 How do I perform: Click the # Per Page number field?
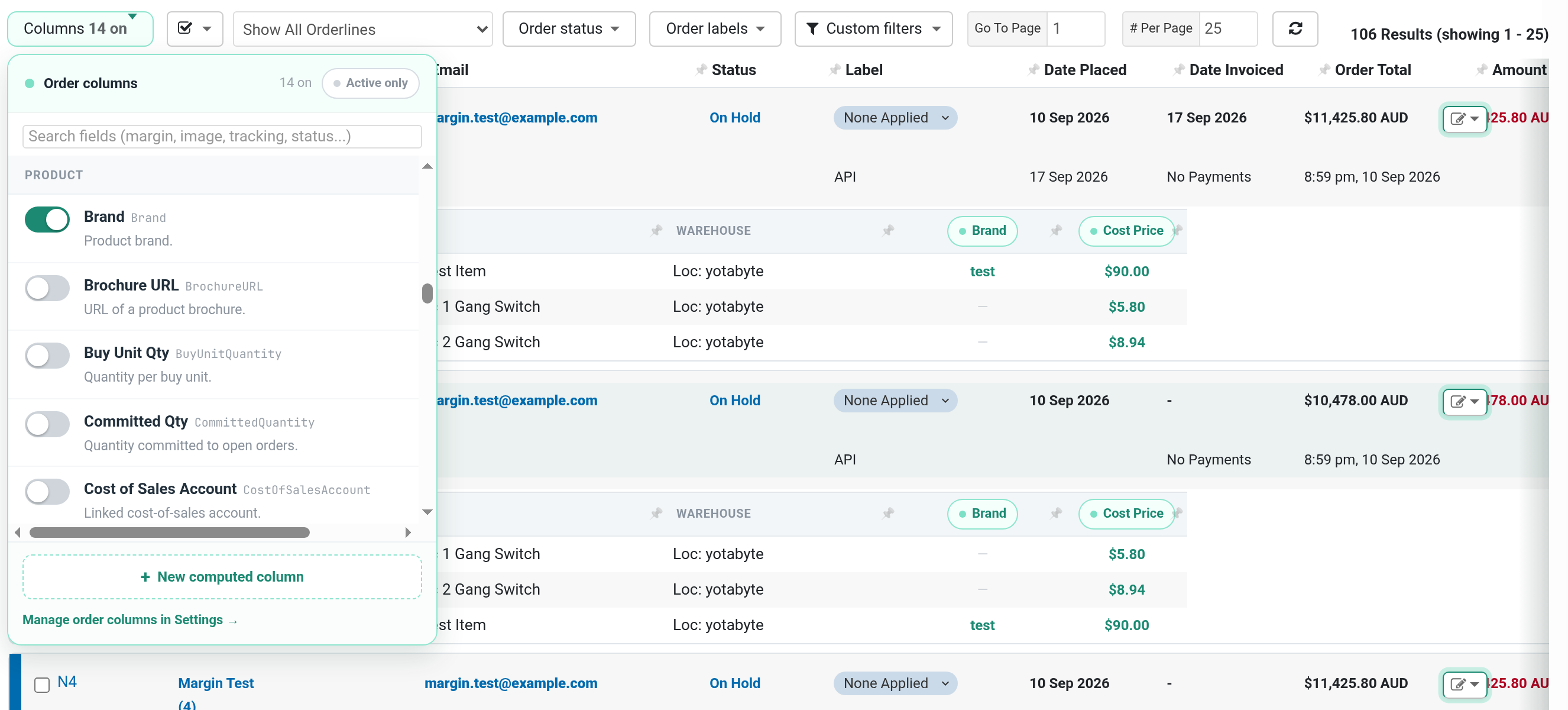[1228, 28]
